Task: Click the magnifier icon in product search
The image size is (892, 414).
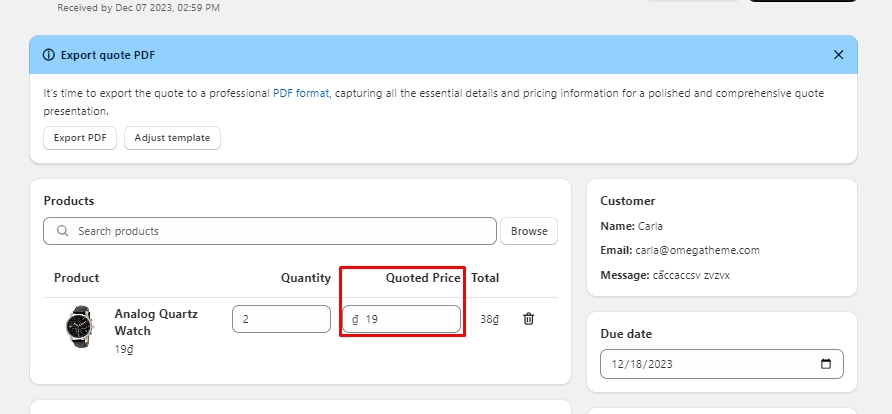Action: coord(64,231)
